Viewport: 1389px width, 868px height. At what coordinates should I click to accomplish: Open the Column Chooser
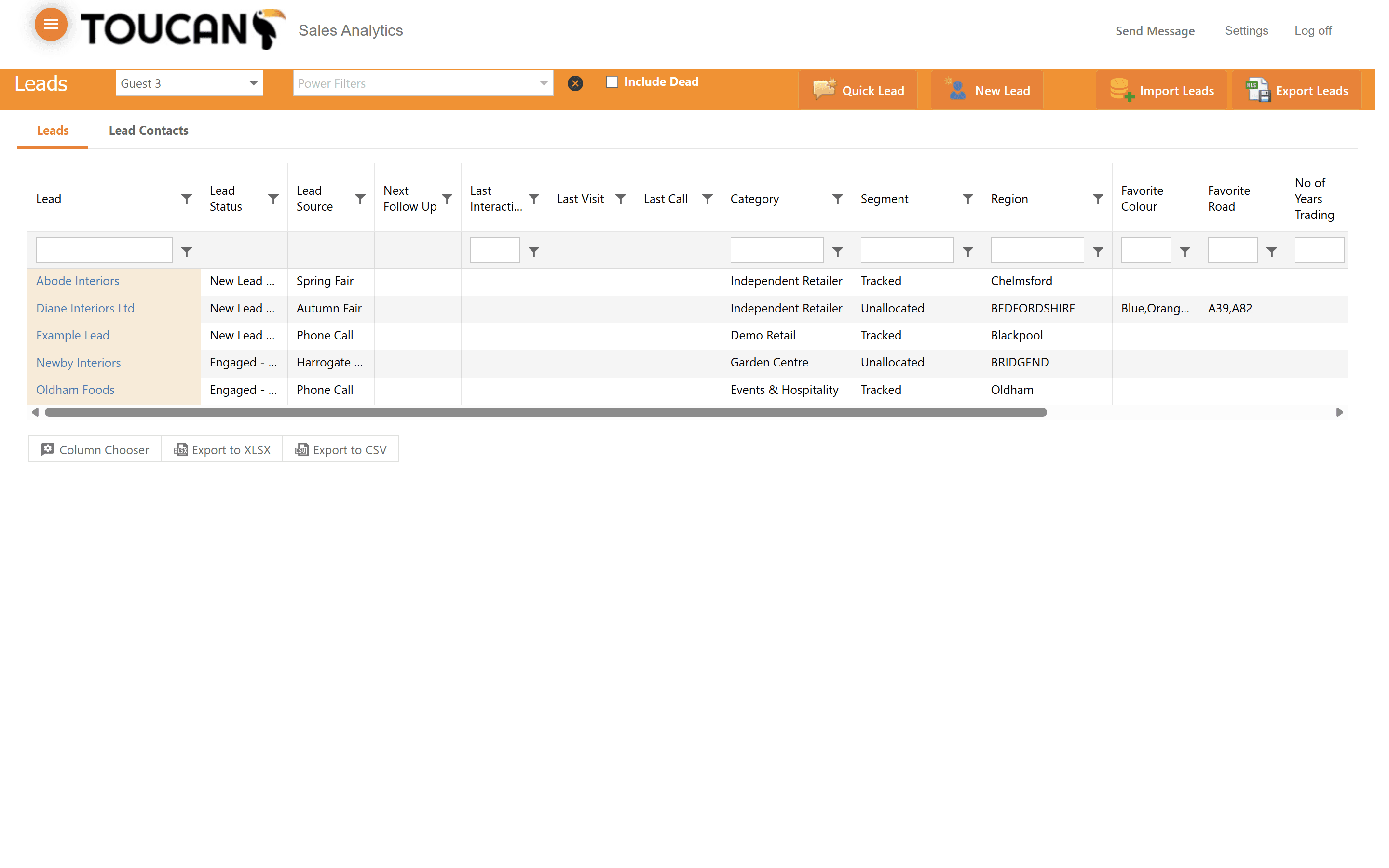tap(95, 449)
